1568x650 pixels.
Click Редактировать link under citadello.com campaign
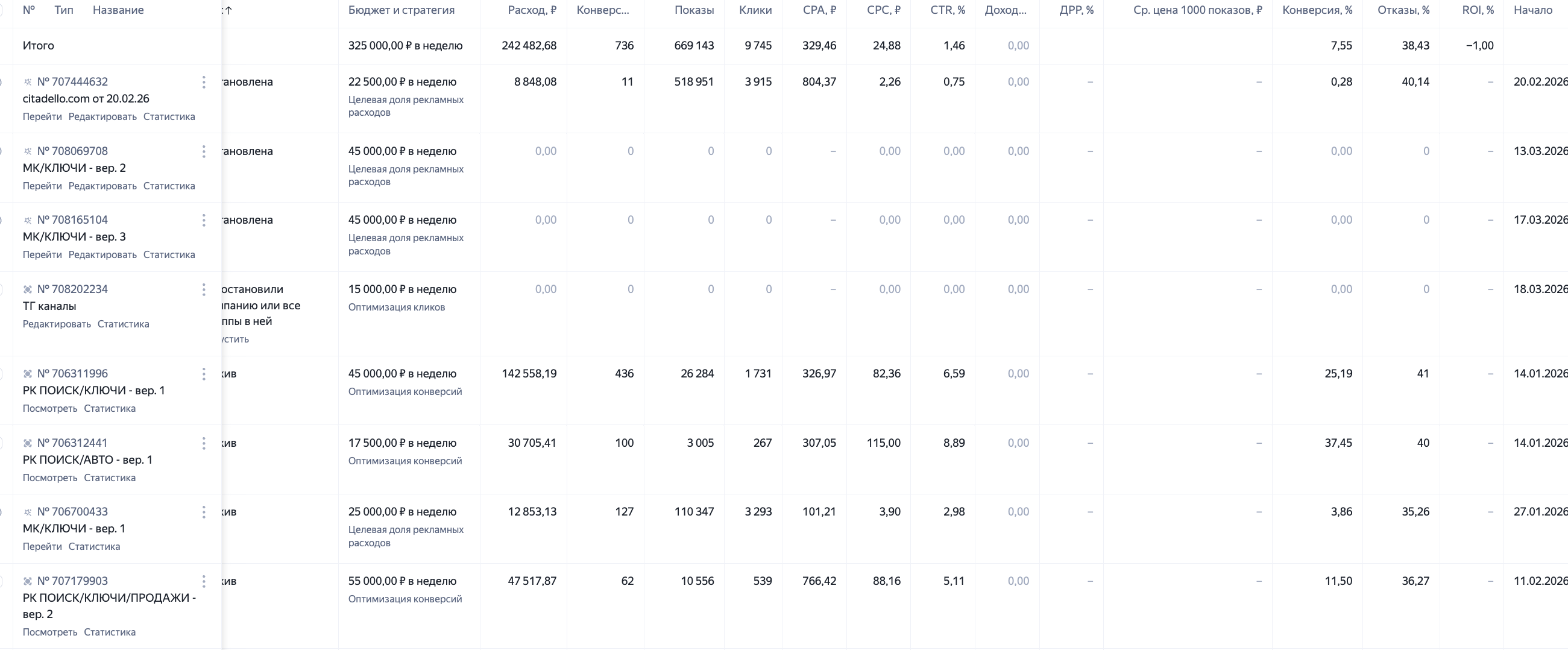tap(102, 117)
